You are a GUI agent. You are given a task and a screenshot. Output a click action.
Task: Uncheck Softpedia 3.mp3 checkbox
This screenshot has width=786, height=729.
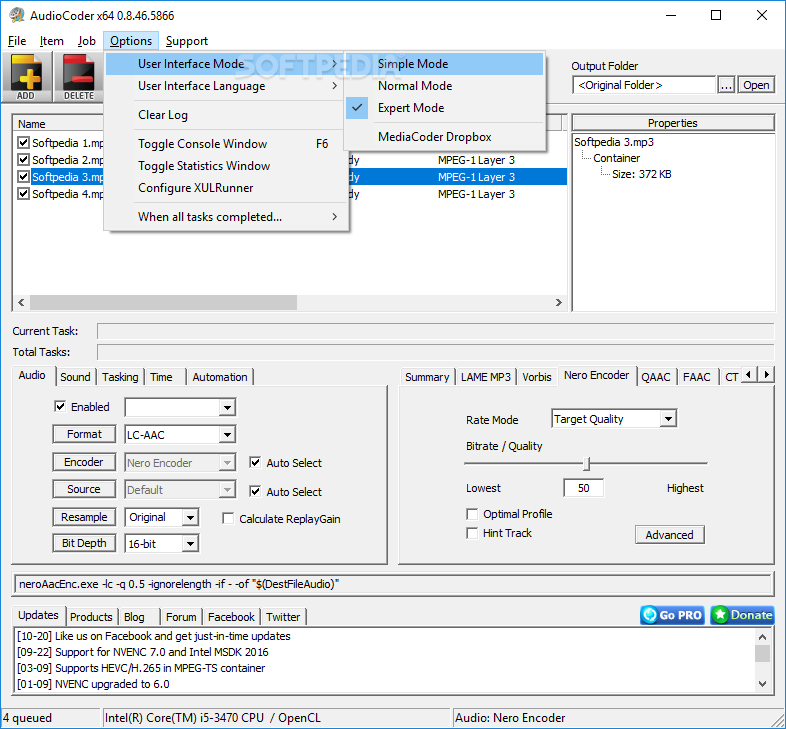[23, 176]
